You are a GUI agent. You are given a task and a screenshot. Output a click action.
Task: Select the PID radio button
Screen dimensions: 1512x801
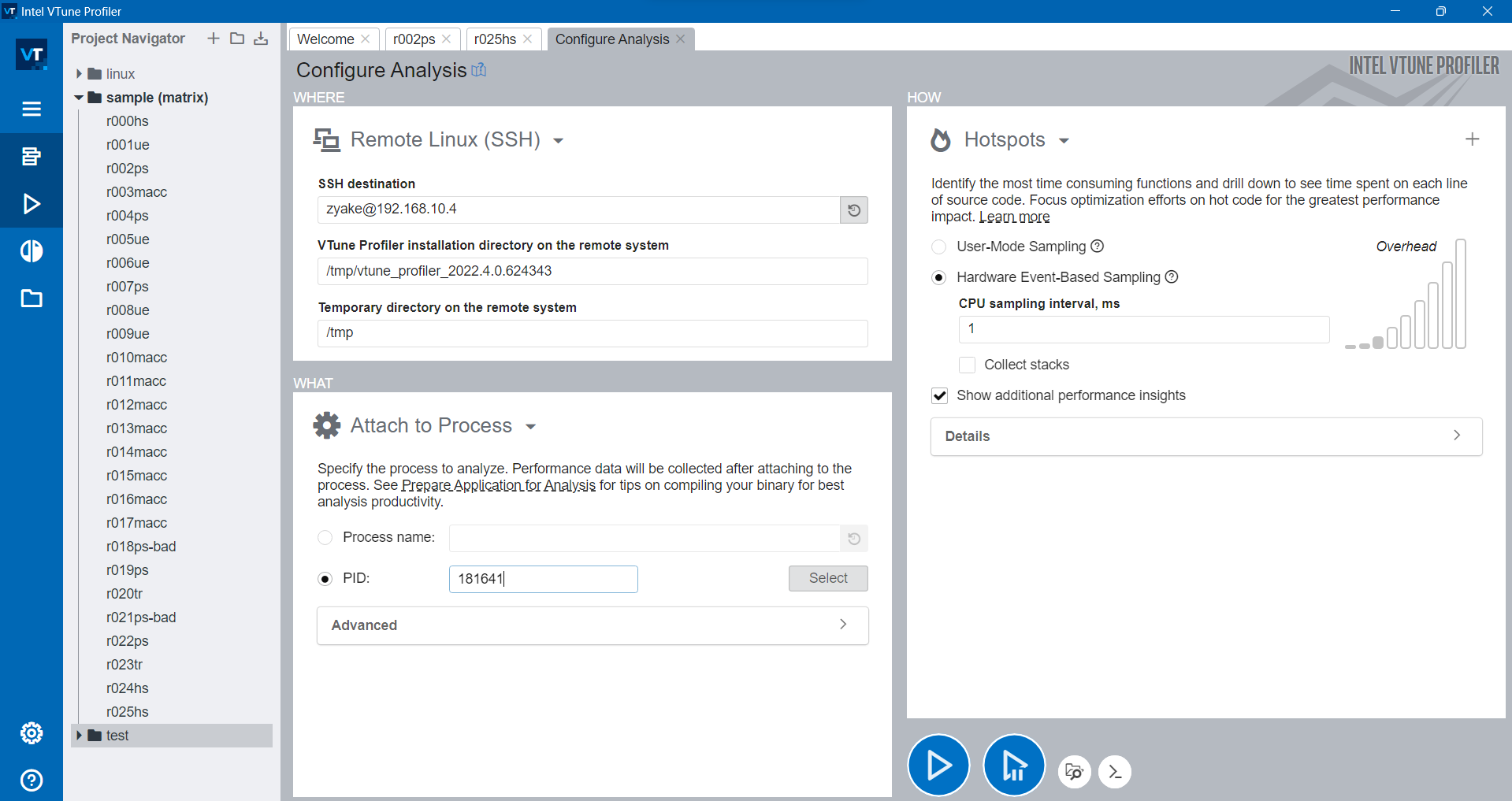(x=325, y=579)
